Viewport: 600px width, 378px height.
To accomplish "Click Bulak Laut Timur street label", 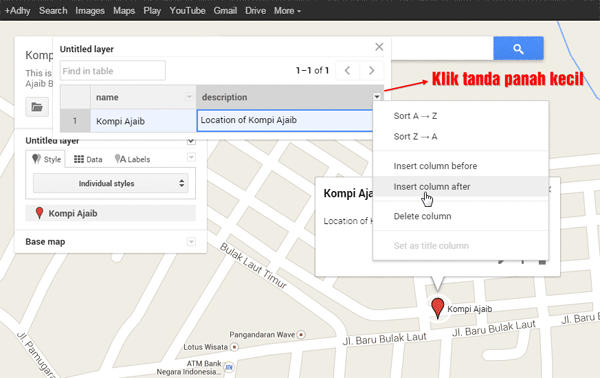I will coord(253,266).
